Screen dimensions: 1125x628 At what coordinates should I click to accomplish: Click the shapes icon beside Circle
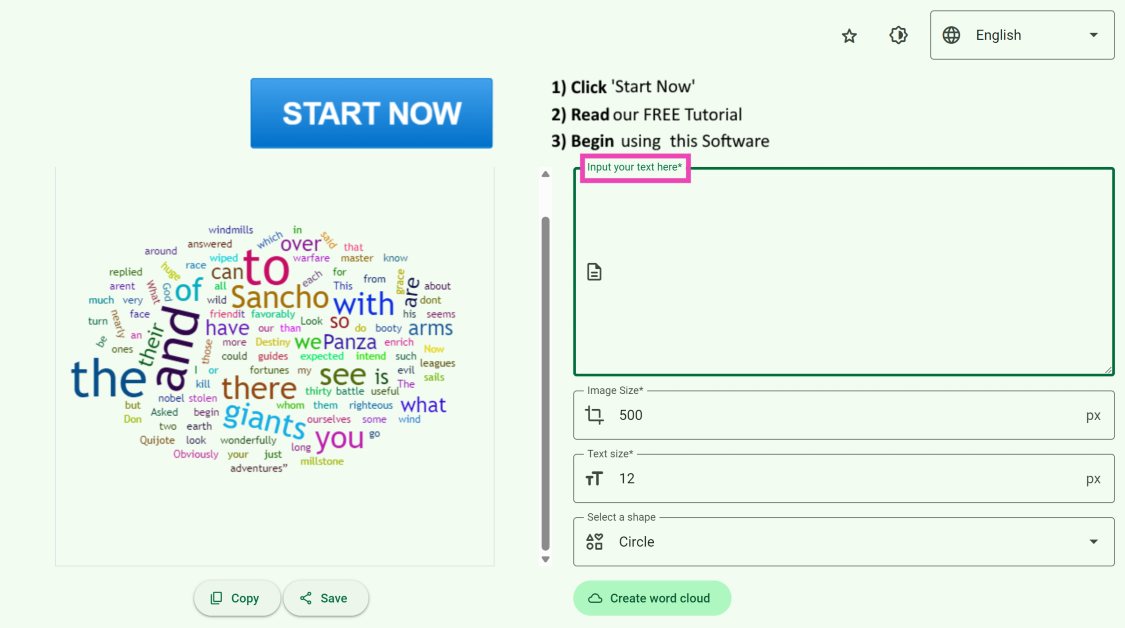[594, 542]
